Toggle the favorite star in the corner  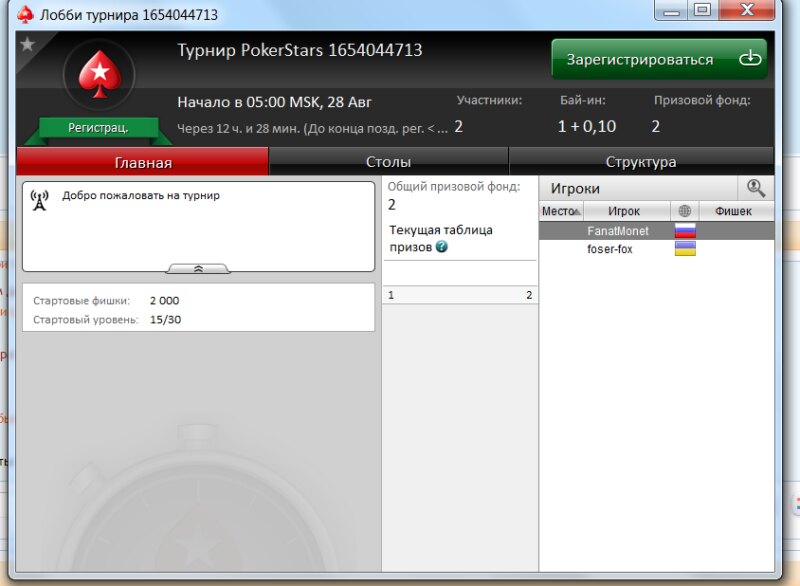tap(27, 44)
